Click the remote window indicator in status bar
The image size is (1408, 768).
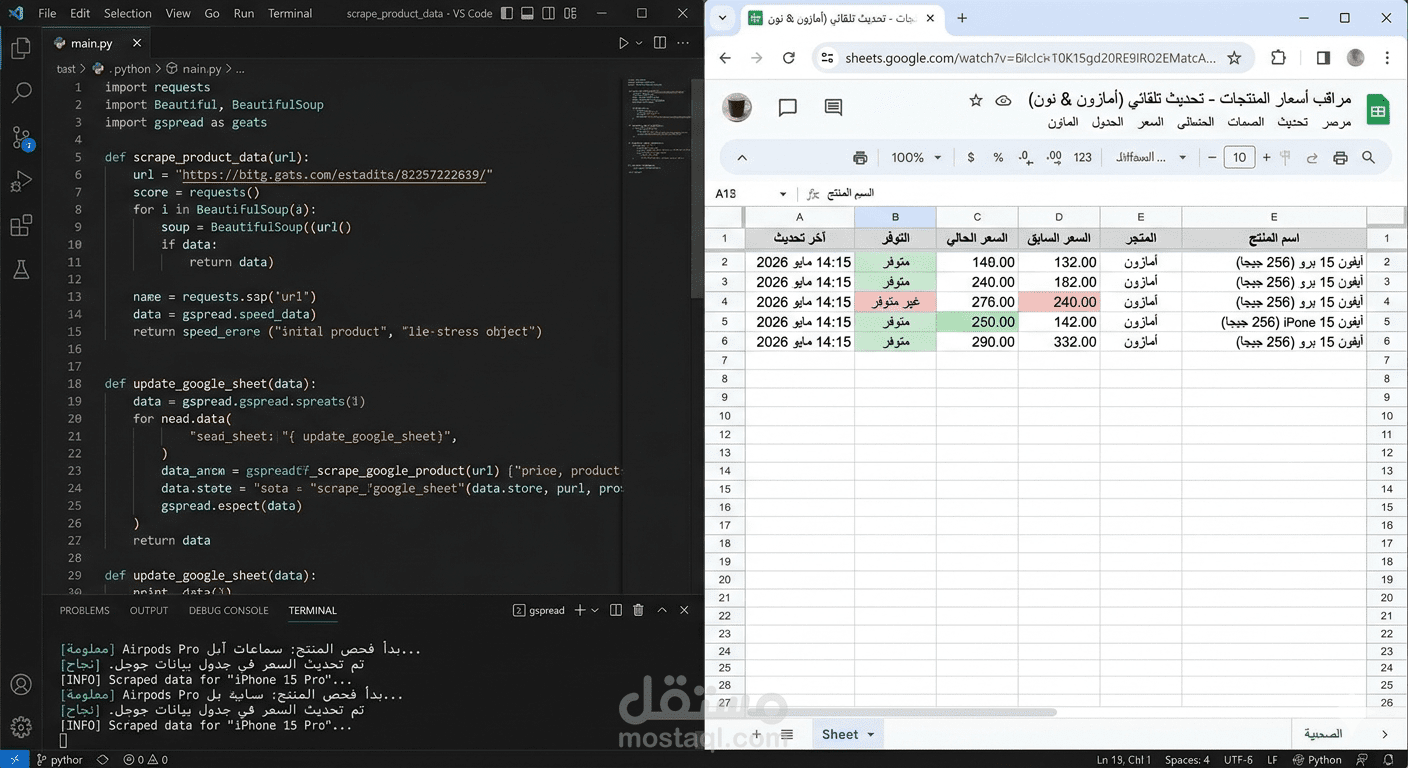14,759
